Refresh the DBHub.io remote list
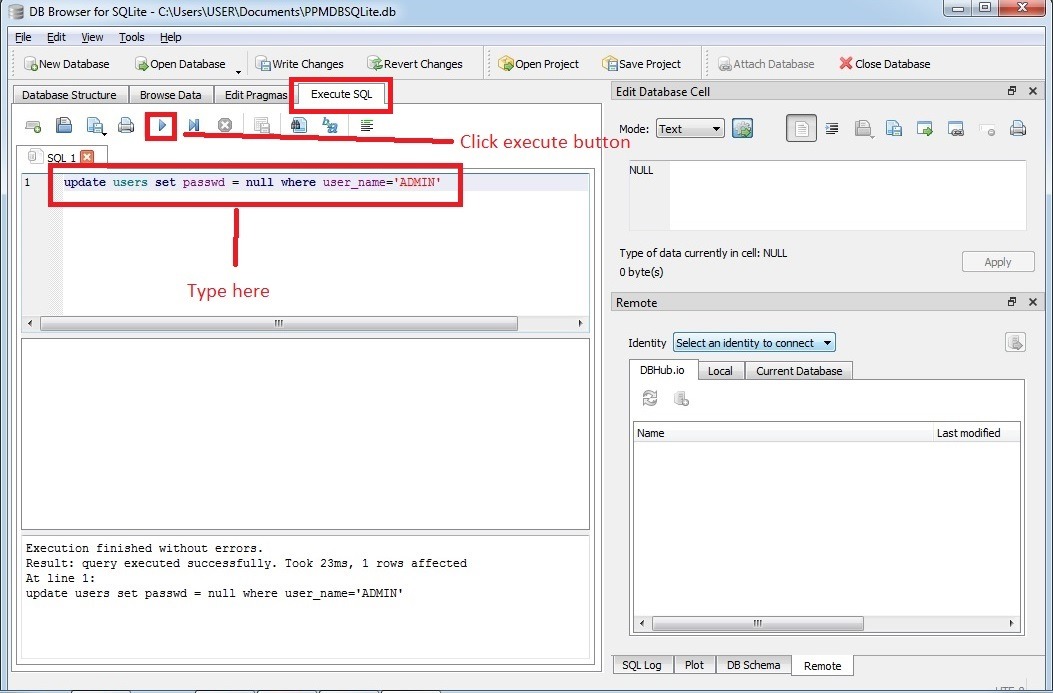This screenshot has height=693, width=1053. [x=649, y=399]
